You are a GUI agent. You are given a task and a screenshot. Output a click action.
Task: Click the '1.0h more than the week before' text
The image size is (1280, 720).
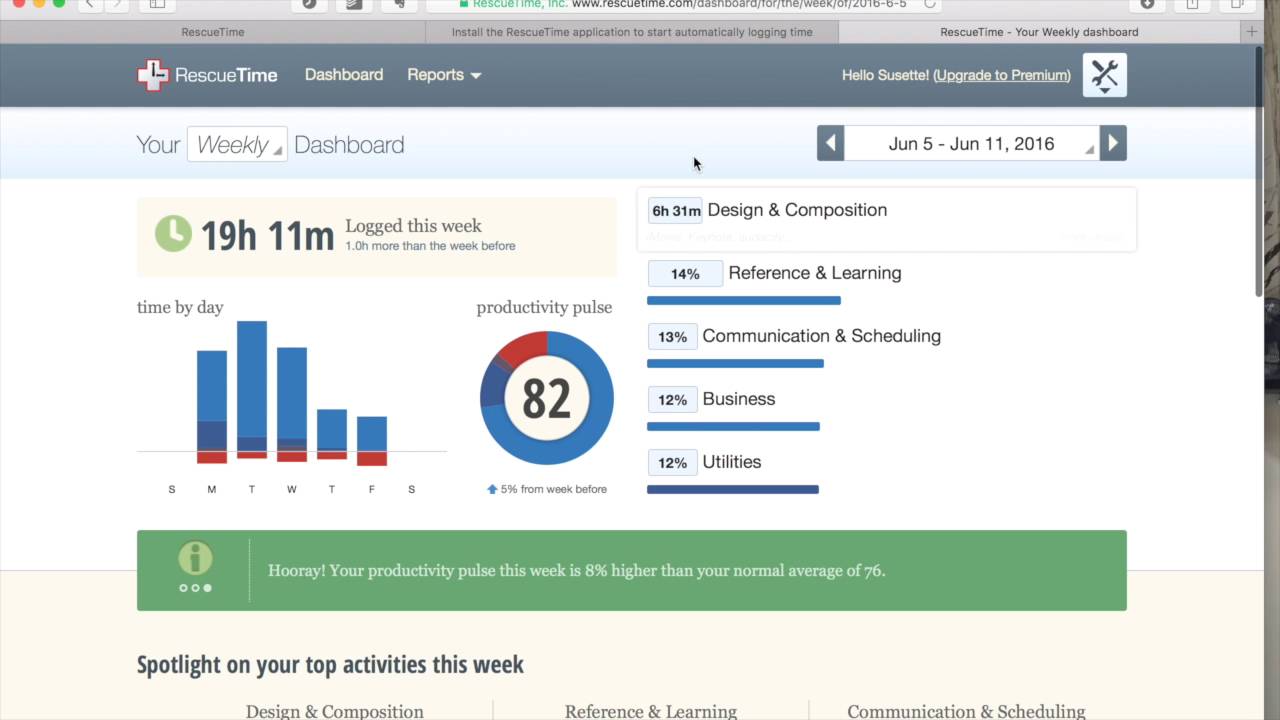pos(430,246)
